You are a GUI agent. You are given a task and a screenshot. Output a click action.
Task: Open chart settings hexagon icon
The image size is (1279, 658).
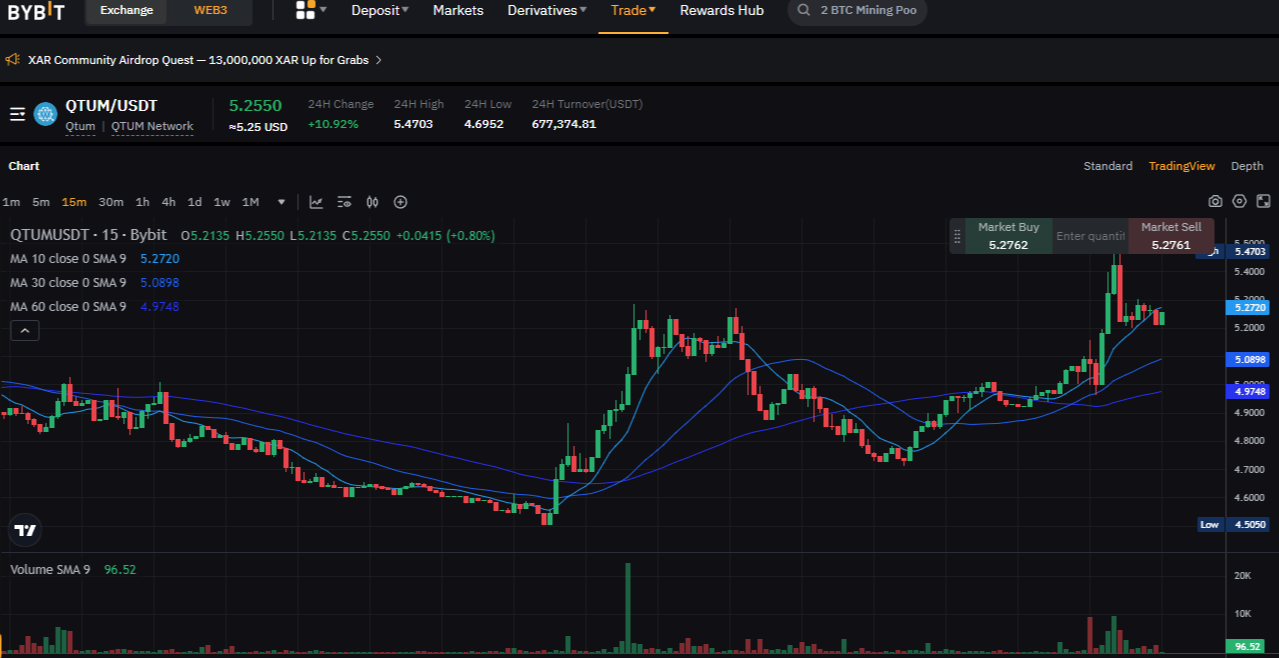pos(1239,201)
